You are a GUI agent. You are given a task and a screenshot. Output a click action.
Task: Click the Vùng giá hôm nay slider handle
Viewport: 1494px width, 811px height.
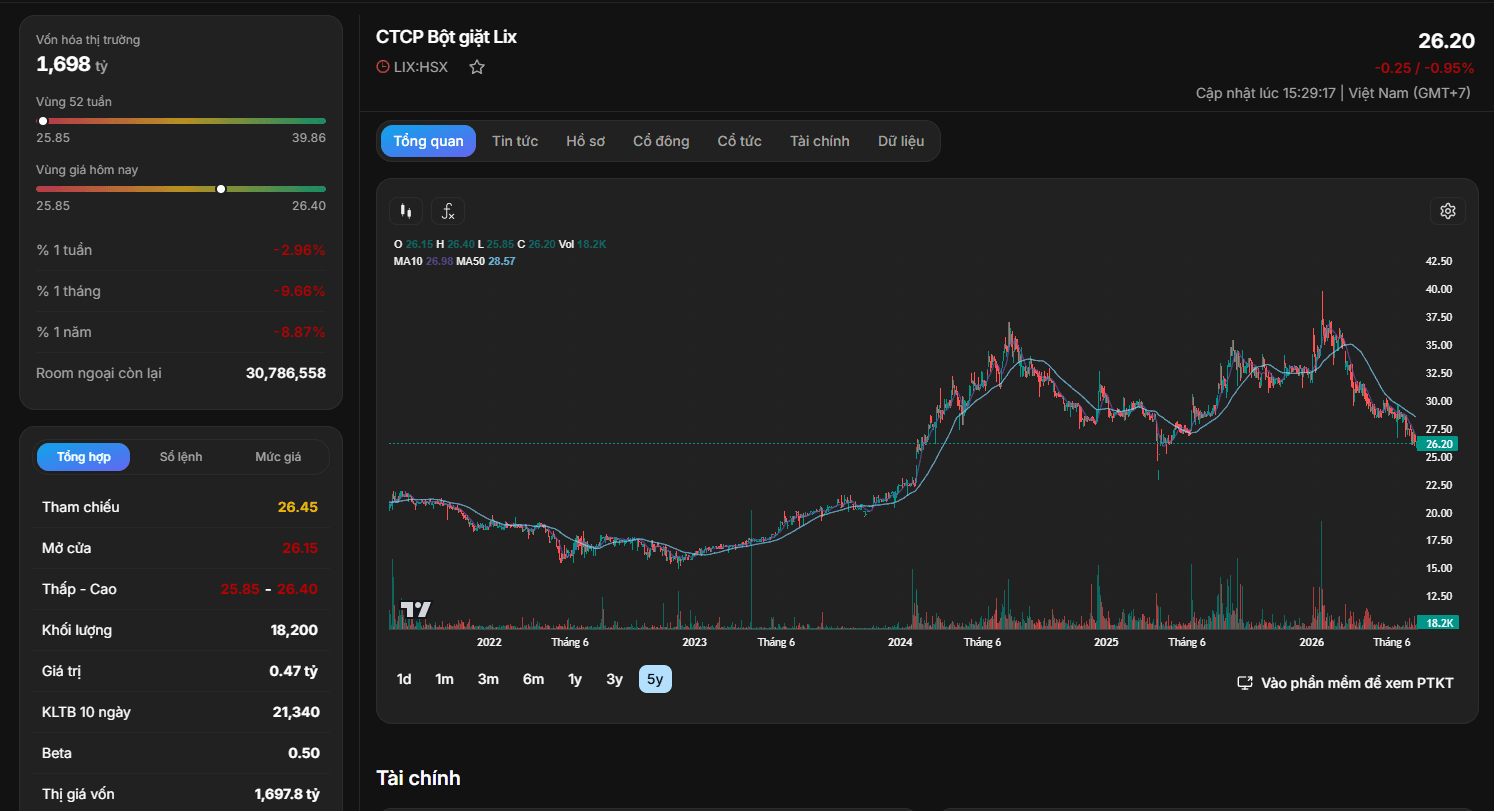pyautogui.click(x=221, y=189)
